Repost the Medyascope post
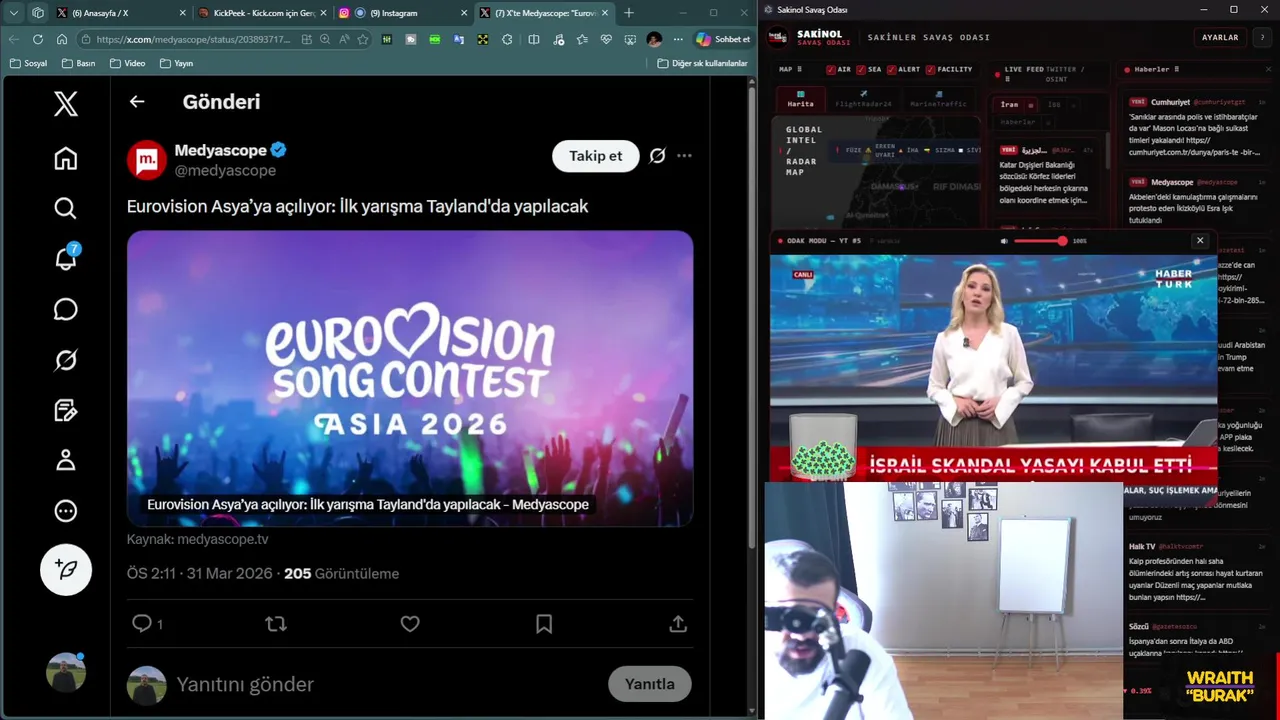 tap(276, 623)
